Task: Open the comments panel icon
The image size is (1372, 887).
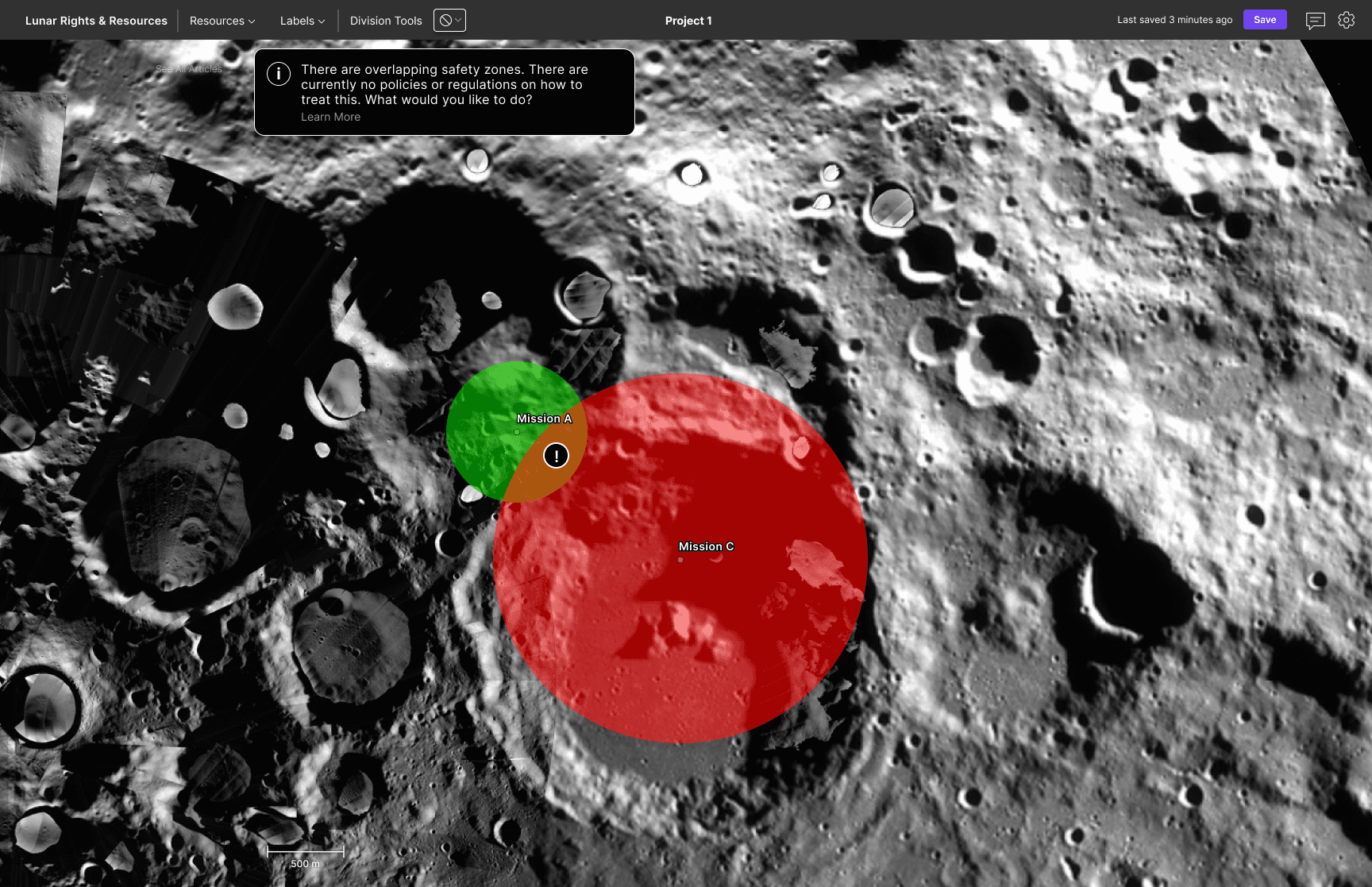Action: coord(1315,21)
